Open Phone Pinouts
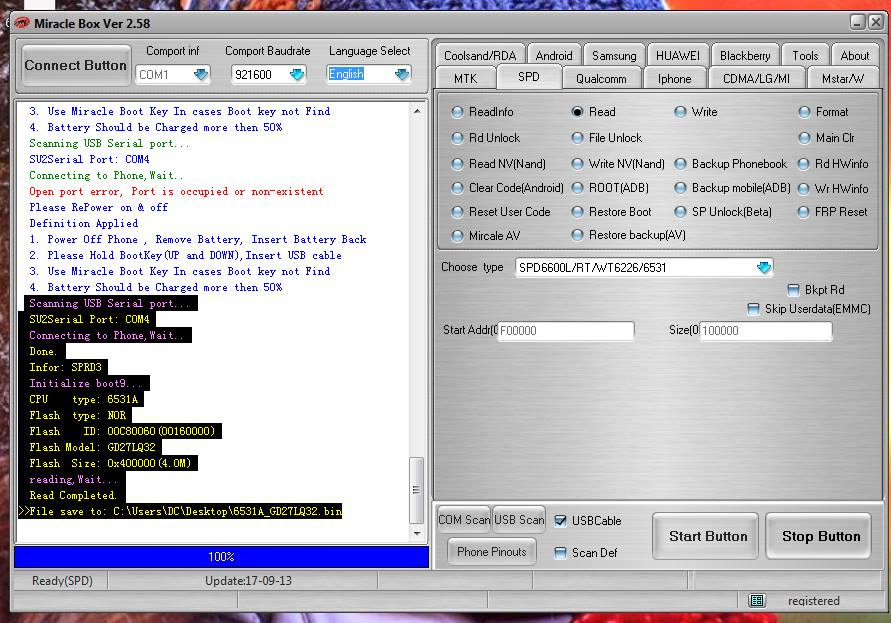 coord(492,552)
